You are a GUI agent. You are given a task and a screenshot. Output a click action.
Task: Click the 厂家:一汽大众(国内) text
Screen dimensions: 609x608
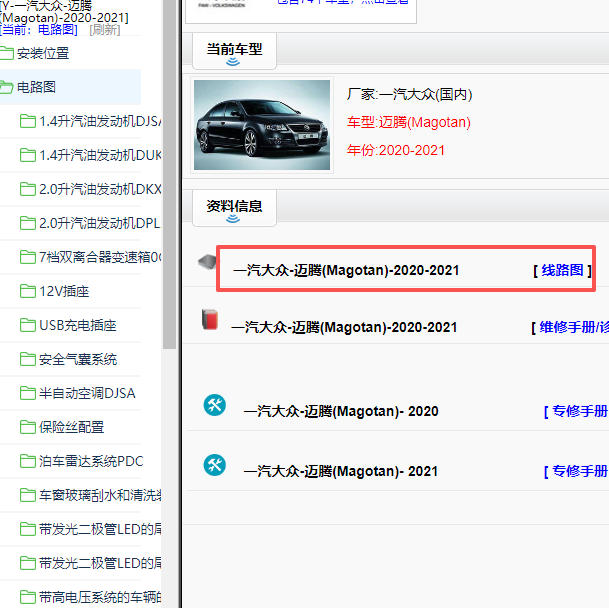point(409,94)
